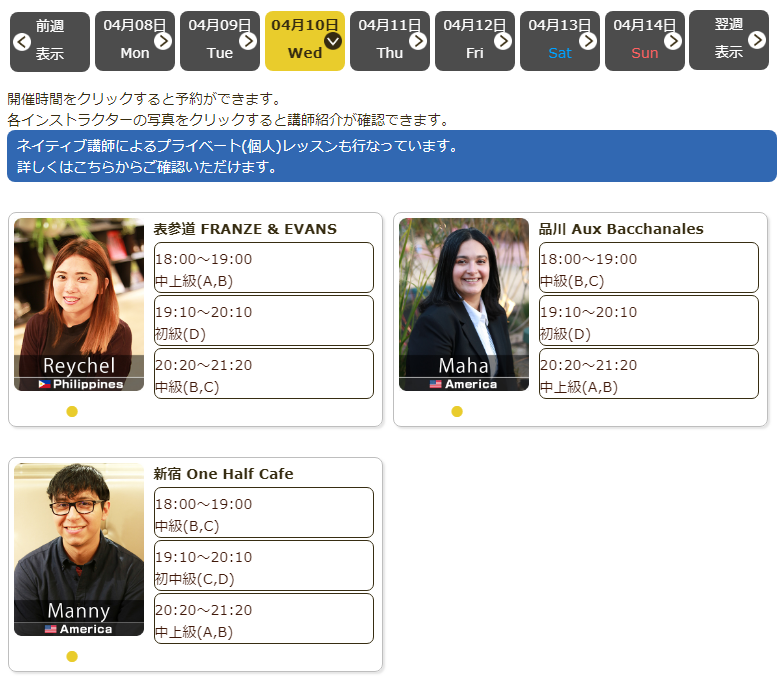Reserve Manny's 19:10～20:10 初中級(C,D) slot
Image resolution: width=783 pixels, height=685 pixels.
pos(263,566)
